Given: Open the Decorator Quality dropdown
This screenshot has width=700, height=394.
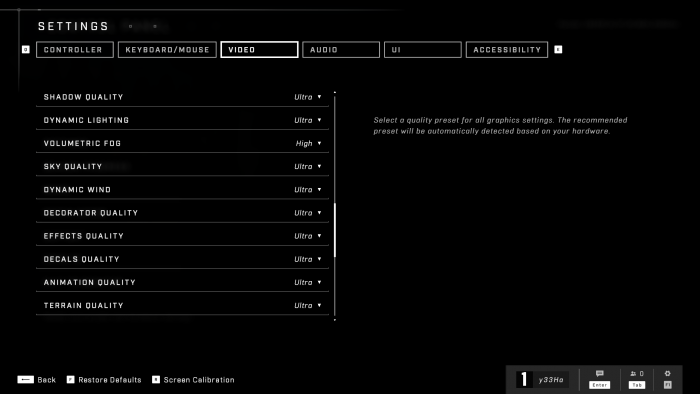Looking at the screenshot, I should coord(308,213).
